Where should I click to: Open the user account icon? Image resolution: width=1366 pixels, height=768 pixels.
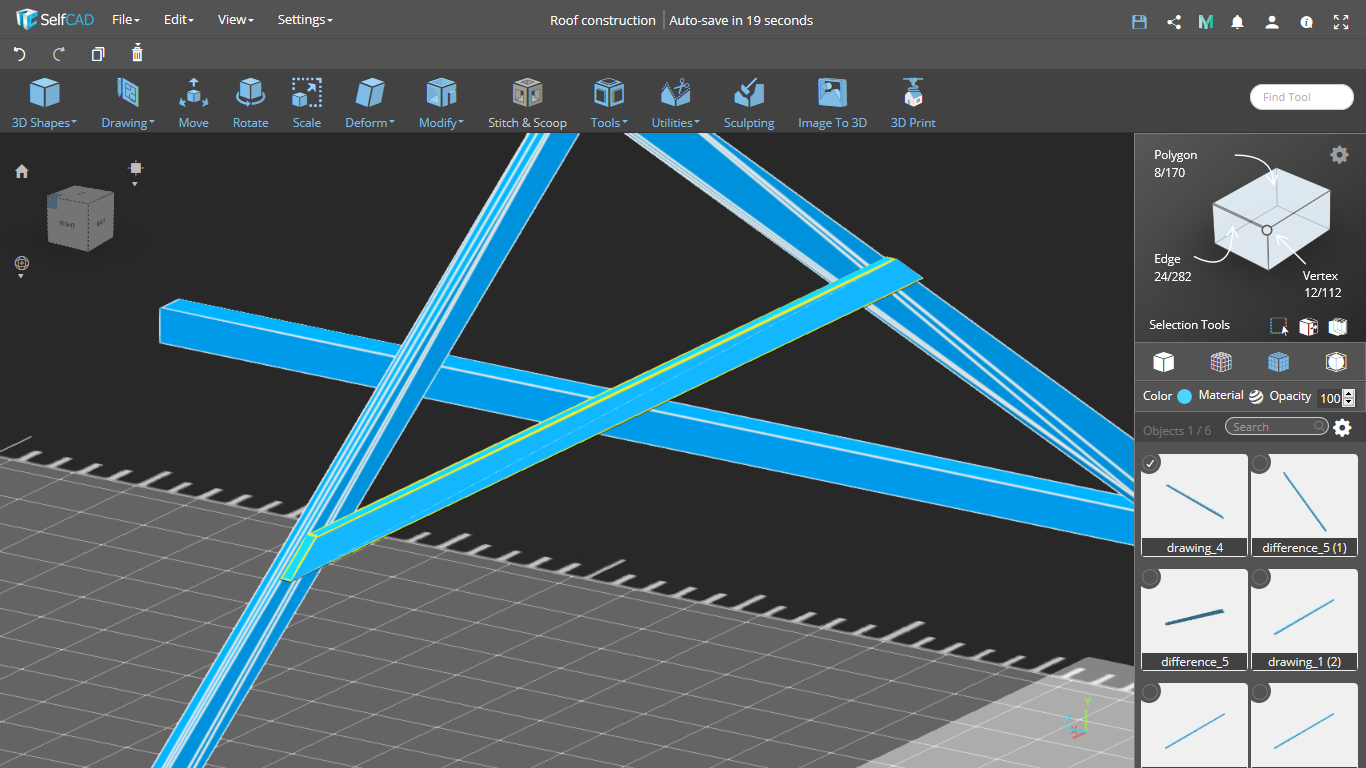coord(1272,21)
